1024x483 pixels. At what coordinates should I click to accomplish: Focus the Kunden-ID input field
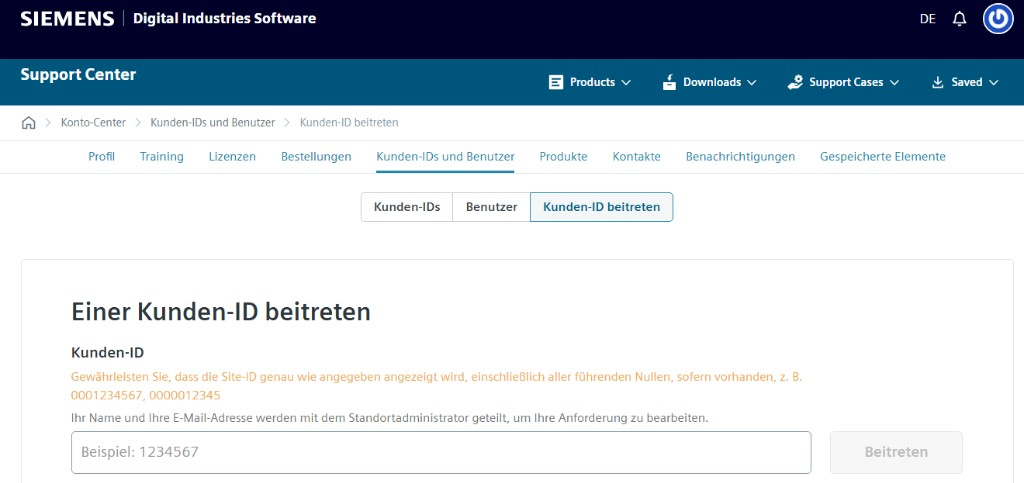coord(441,452)
